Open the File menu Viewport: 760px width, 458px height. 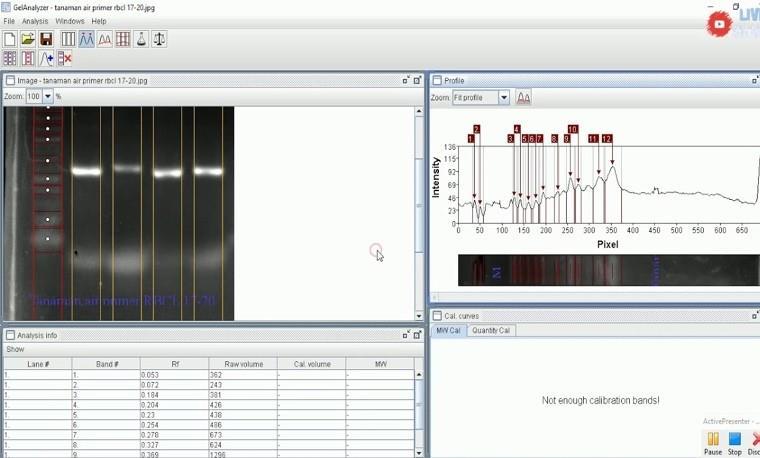point(9,21)
